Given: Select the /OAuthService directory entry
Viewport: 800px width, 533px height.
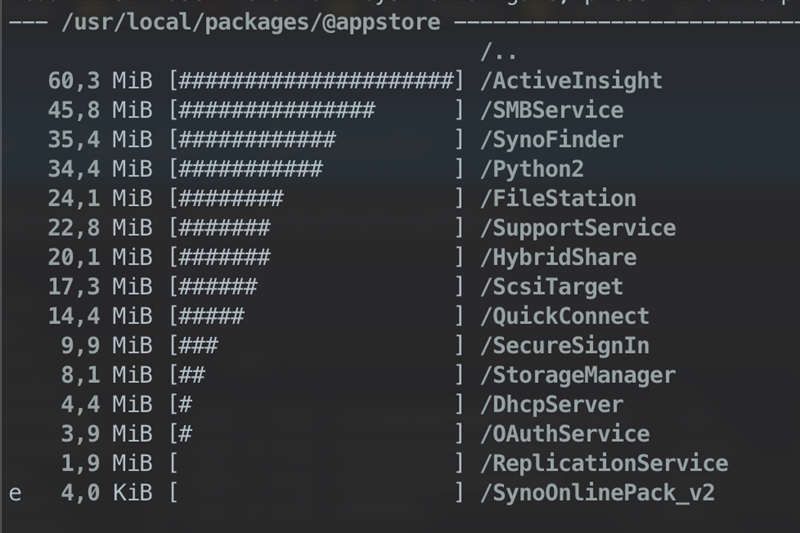Looking at the screenshot, I should 564,434.
